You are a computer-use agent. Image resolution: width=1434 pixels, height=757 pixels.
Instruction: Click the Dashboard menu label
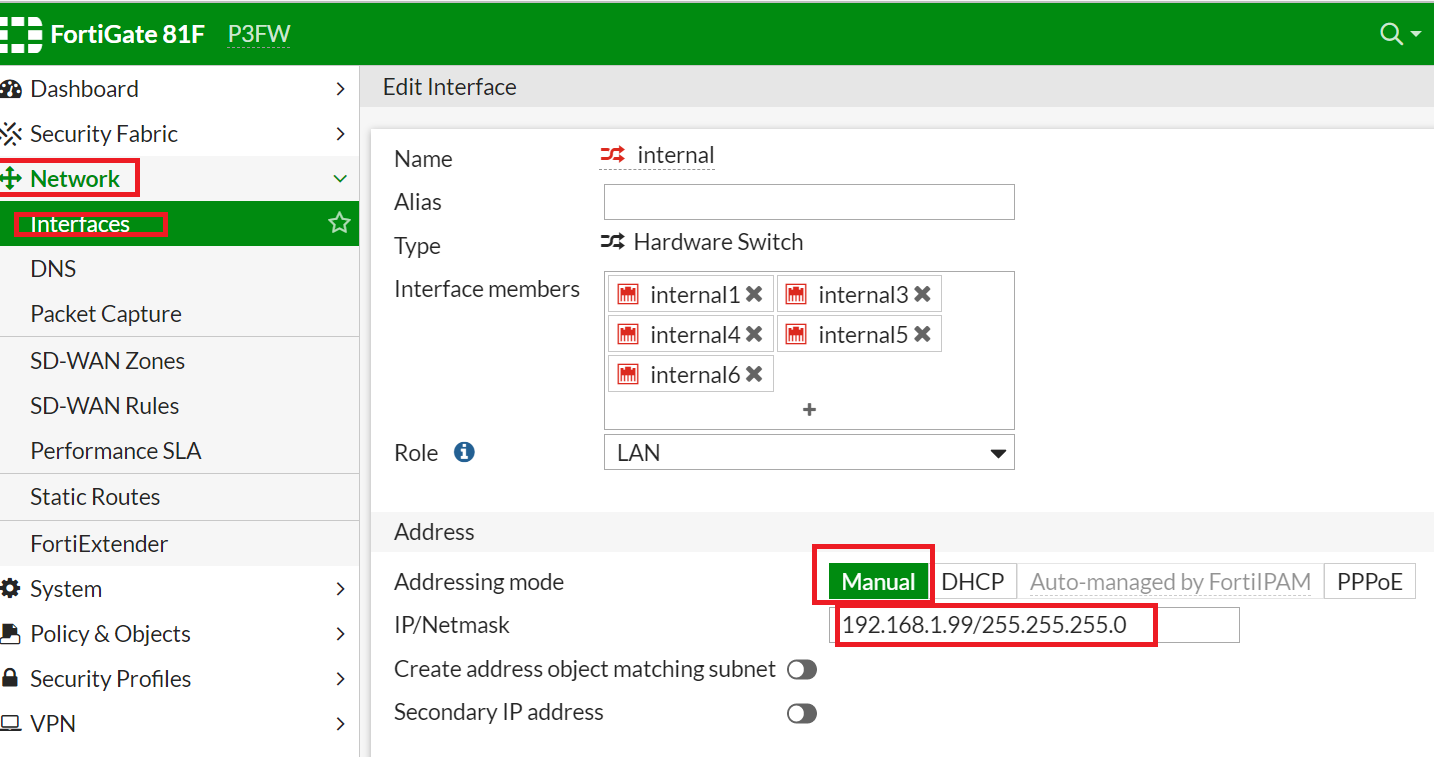[84, 89]
